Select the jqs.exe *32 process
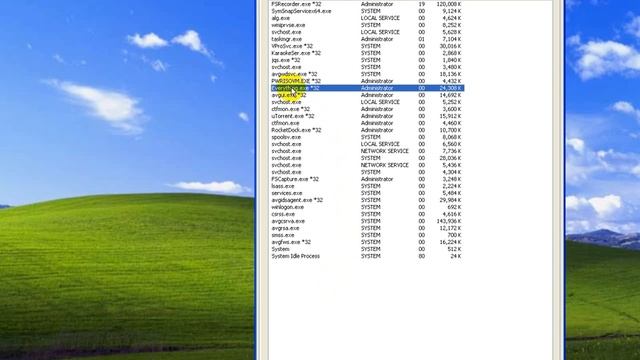Image resolution: width=640 pixels, height=360 pixels. [x=367, y=60]
